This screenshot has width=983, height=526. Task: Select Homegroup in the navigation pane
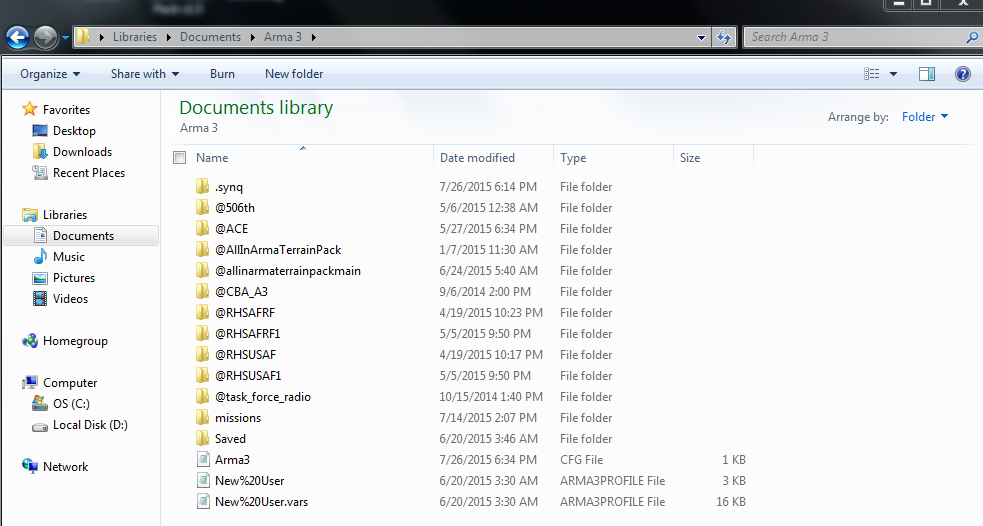pos(75,341)
